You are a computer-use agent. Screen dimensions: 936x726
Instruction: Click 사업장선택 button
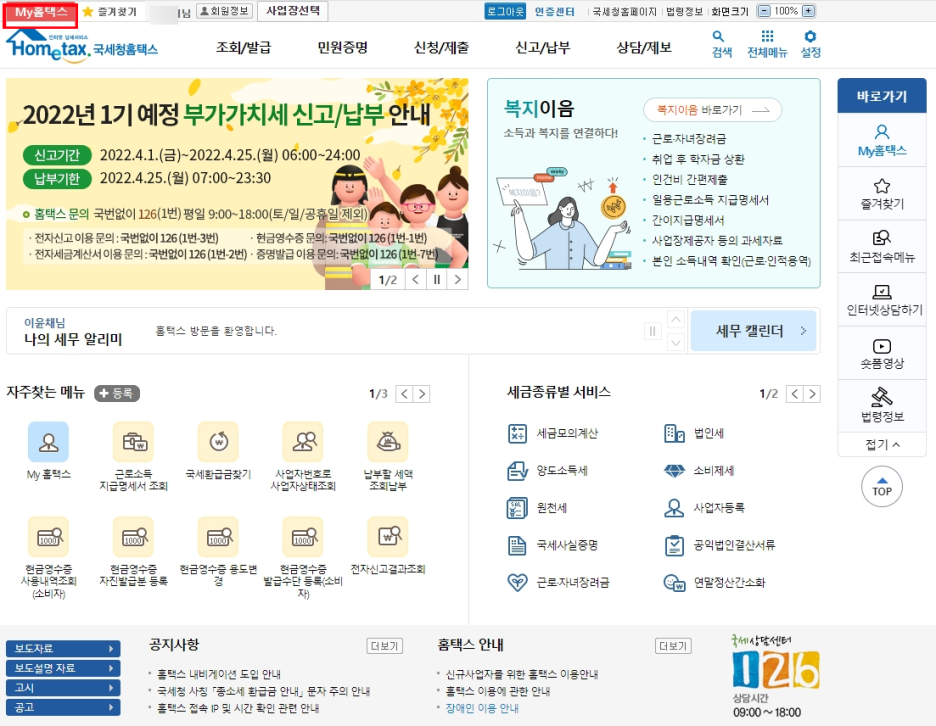point(292,11)
